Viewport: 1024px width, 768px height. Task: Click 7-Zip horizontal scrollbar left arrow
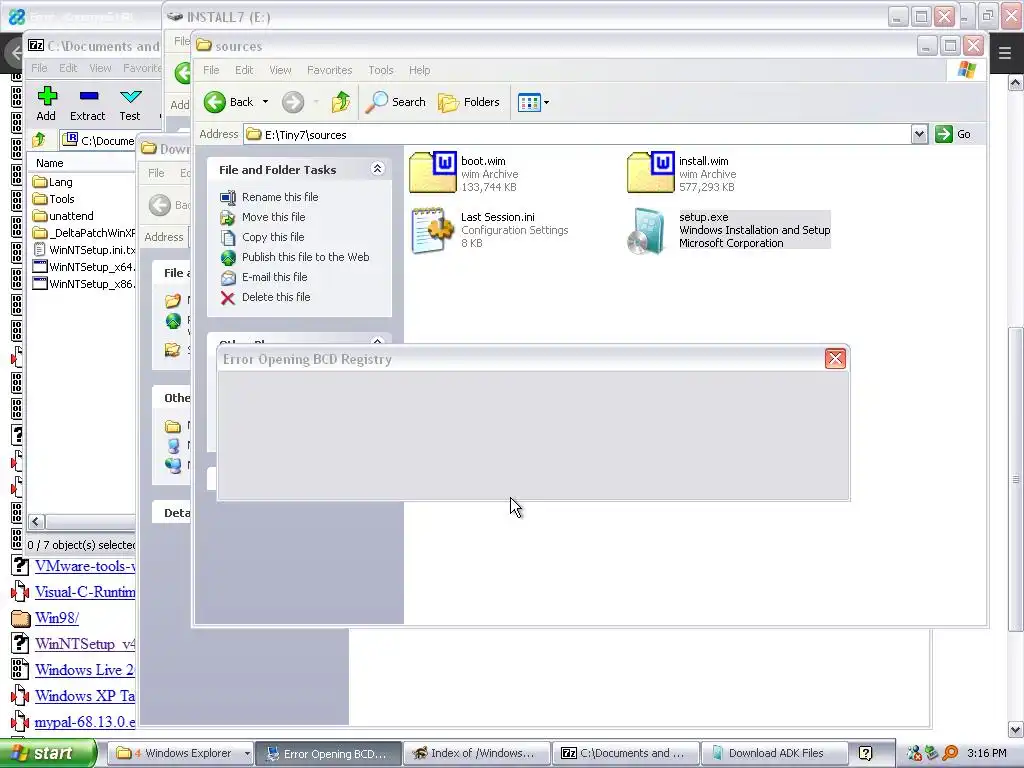pyautogui.click(x=37, y=521)
